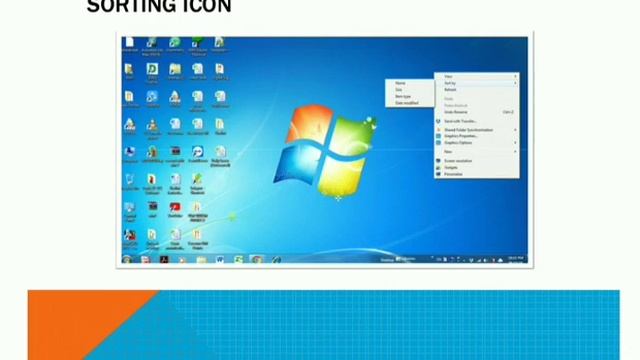Image resolution: width=640 pixels, height=360 pixels.
Task: Open Adobe Reader from the taskbar
Action: tap(164, 259)
